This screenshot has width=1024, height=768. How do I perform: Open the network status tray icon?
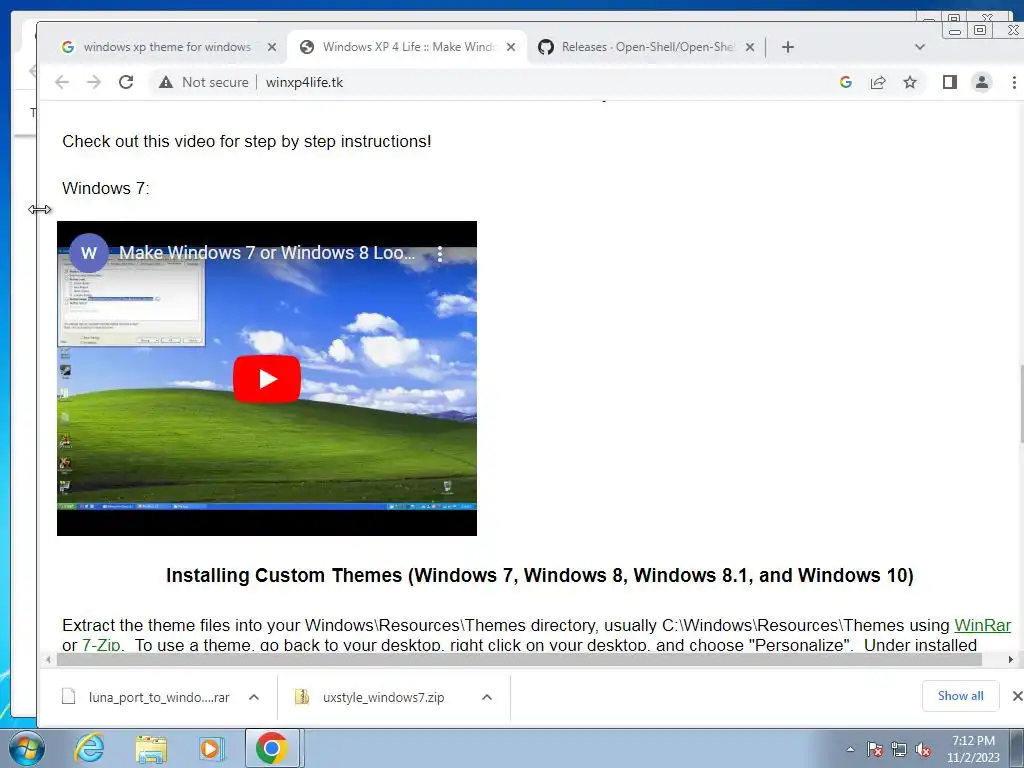(x=899, y=750)
